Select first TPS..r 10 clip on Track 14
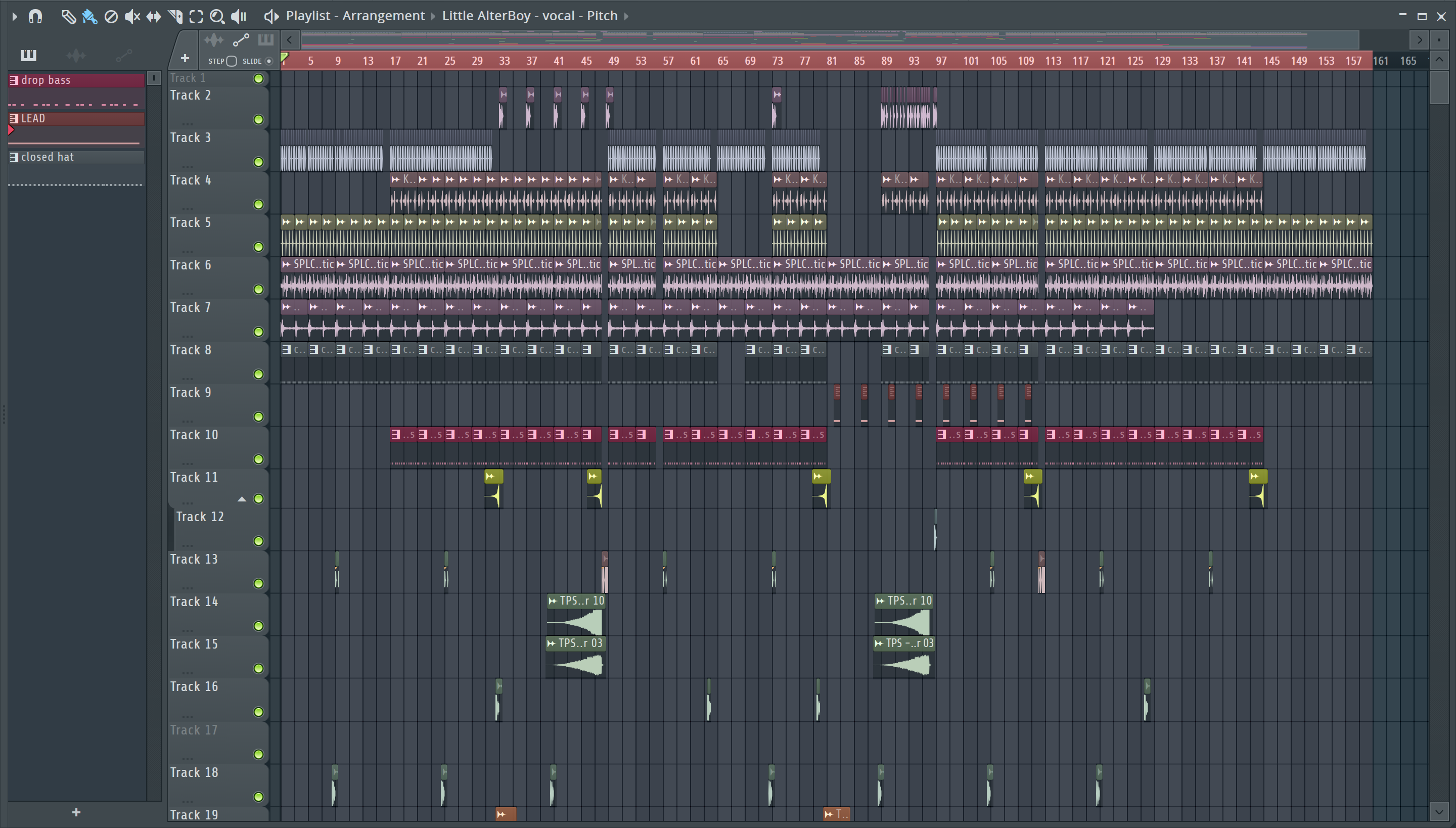Screen dimensions: 1456x828 (575, 615)
